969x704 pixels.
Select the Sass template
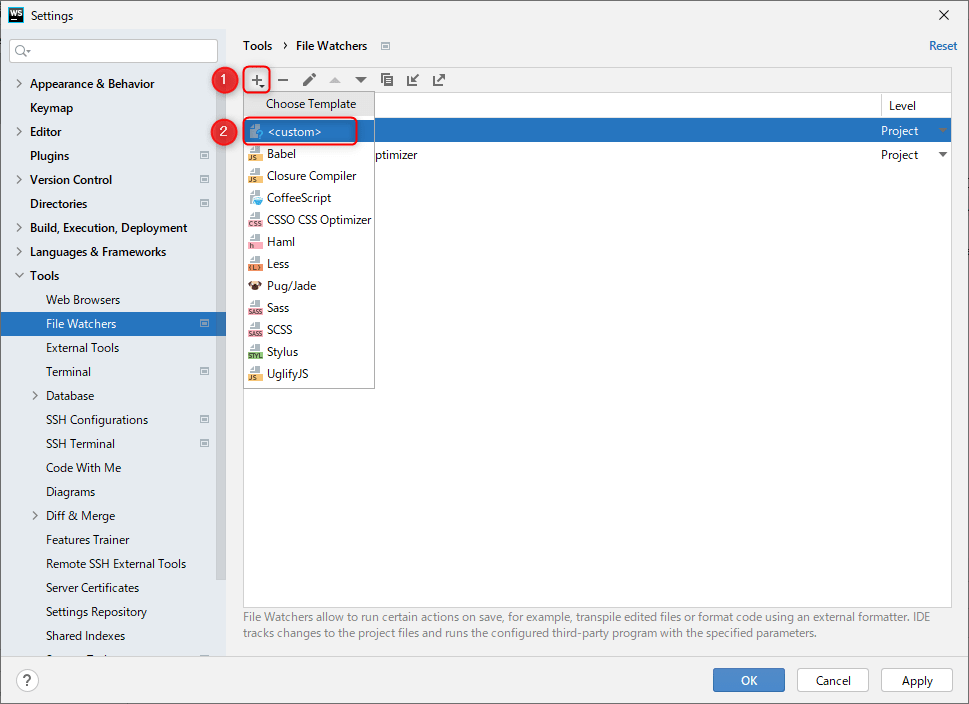click(309, 308)
